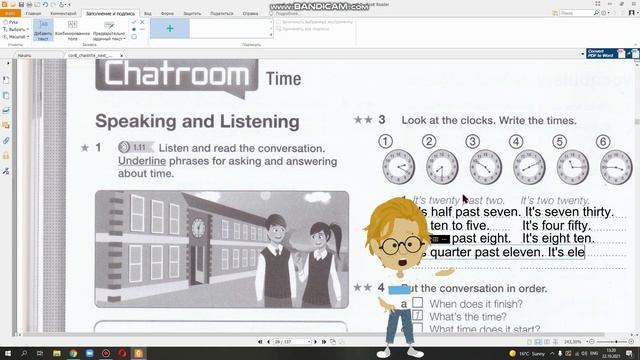Image resolution: width=640 pixels, height=360 pixels.
Task: Expand the signature gallery with bottom arrow
Action: (271, 35)
